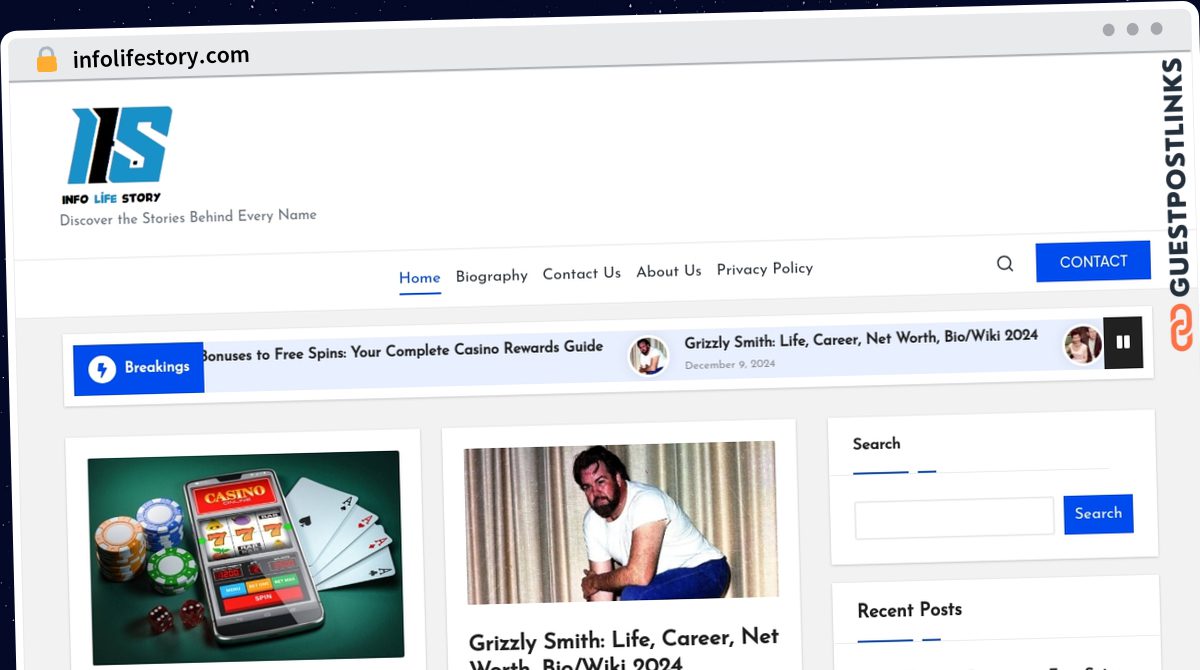Click ticker headline Grizzly Smith: Life, Career
This screenshot has height=670, width=1200.
[x=861, y=338]
